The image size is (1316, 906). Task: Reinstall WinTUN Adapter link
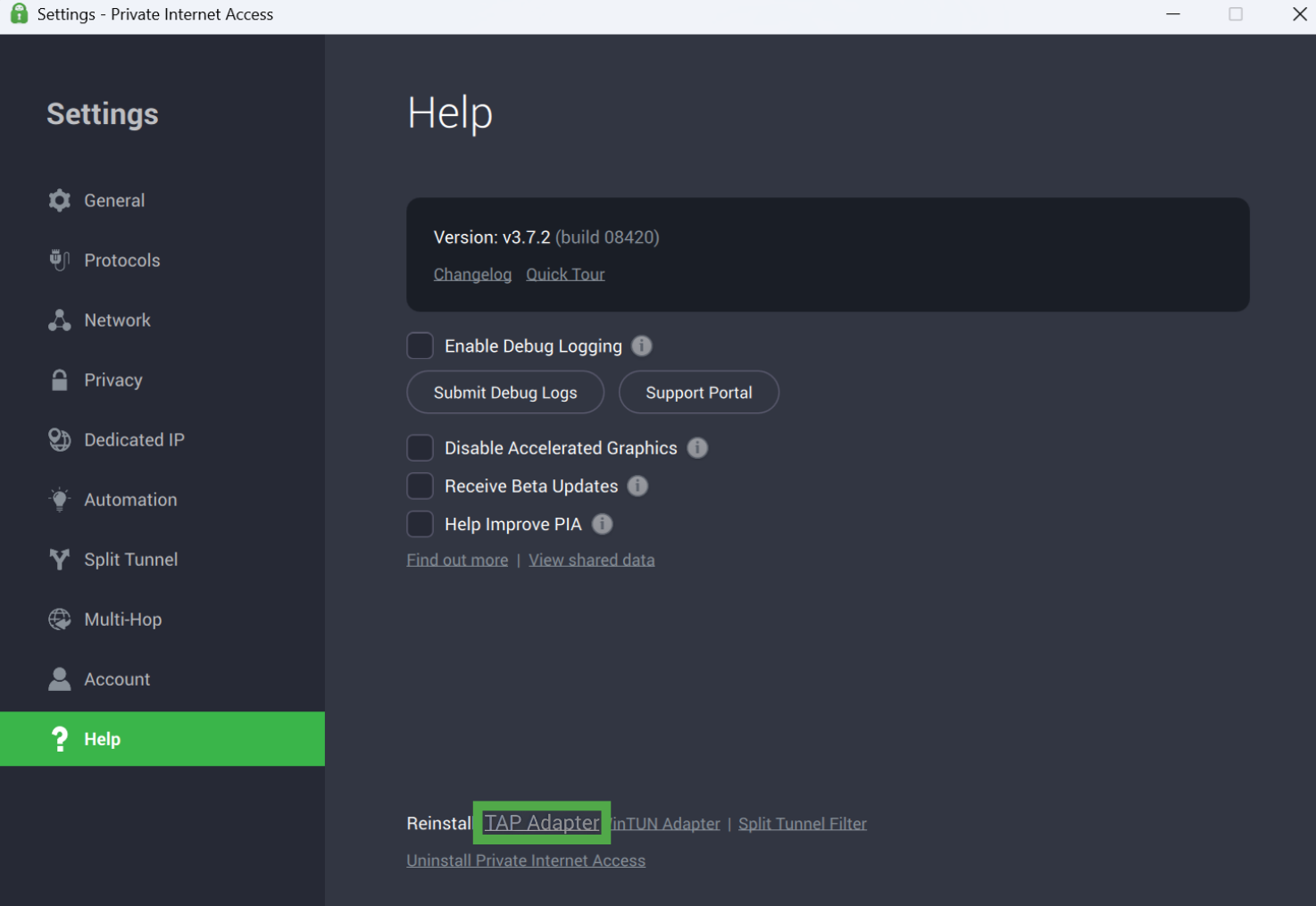pyautogui.click(x=666, y=824)
